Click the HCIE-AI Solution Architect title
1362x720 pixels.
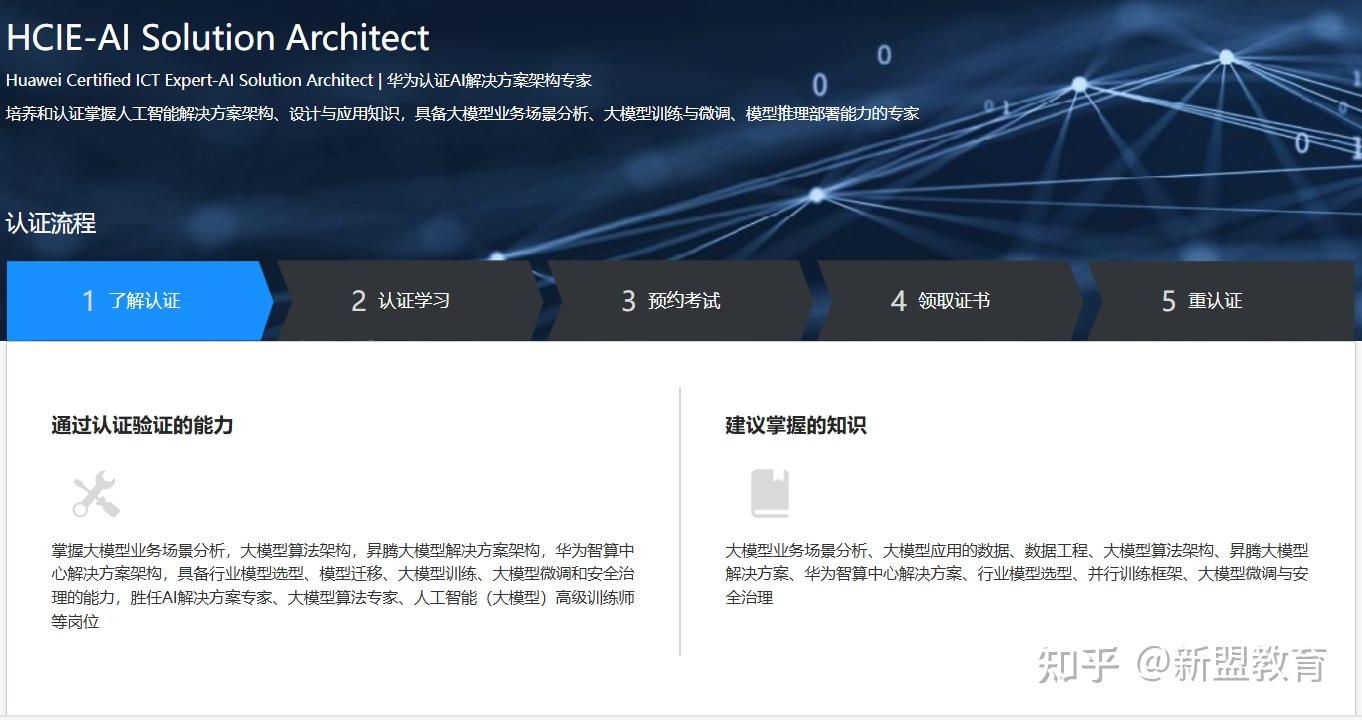coord(217,37)
